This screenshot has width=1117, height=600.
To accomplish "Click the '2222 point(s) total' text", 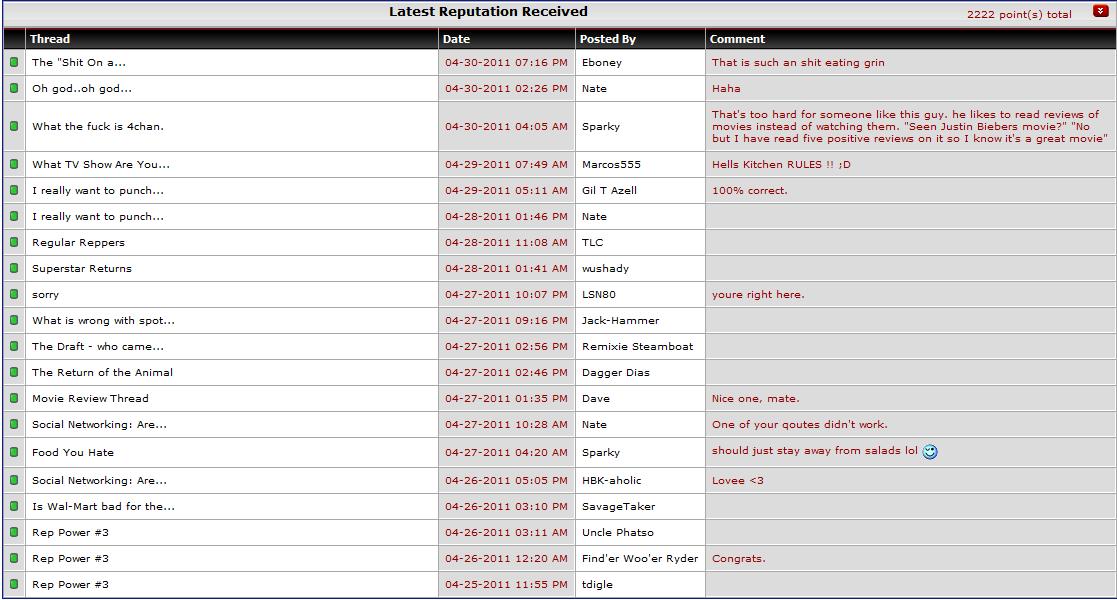I will 1019,14.
